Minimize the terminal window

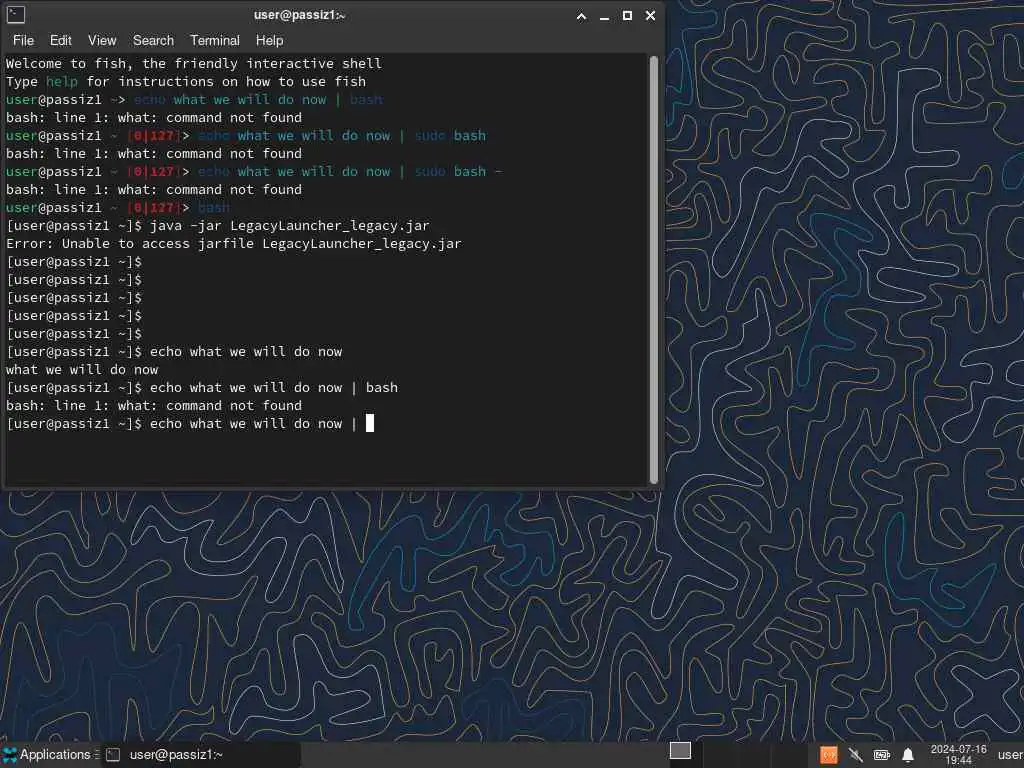605,16
